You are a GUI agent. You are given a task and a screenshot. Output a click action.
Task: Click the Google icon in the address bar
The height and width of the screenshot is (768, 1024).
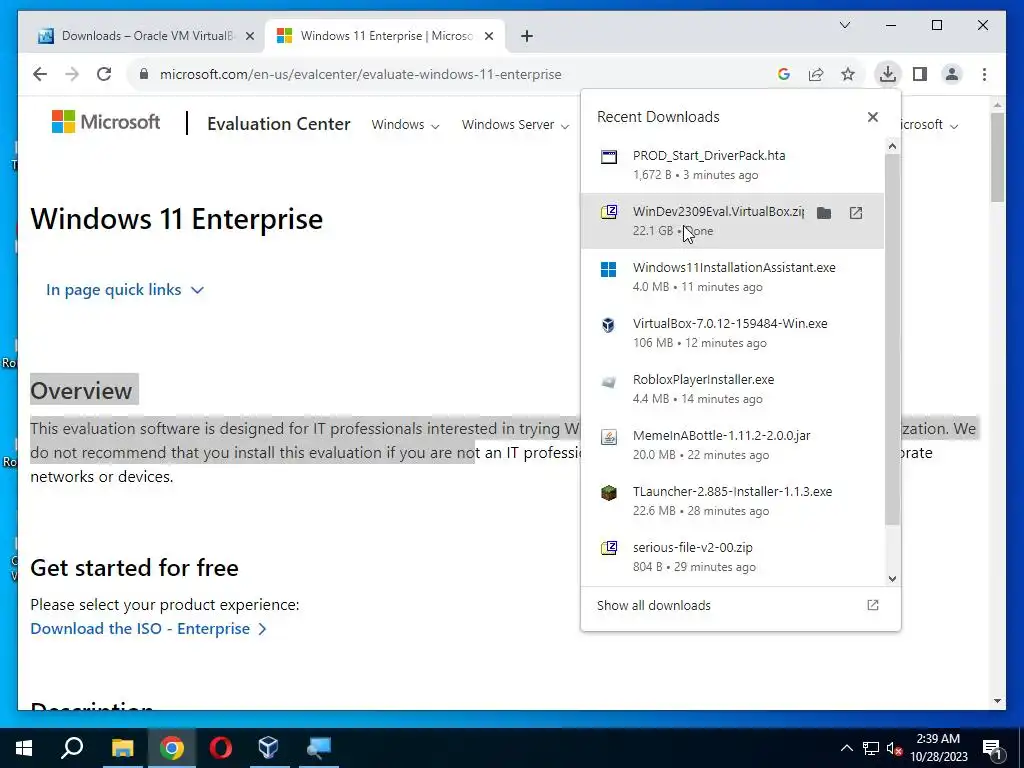[784, 74]
